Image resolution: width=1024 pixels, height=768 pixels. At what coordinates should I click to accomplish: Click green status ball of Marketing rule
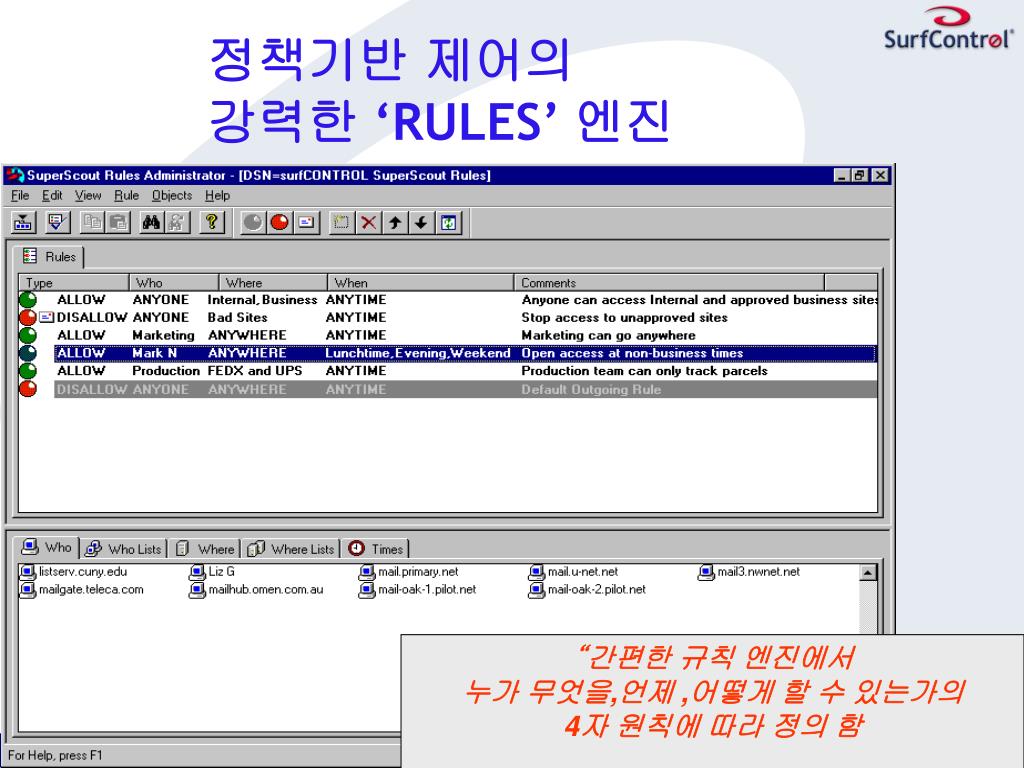27,335
